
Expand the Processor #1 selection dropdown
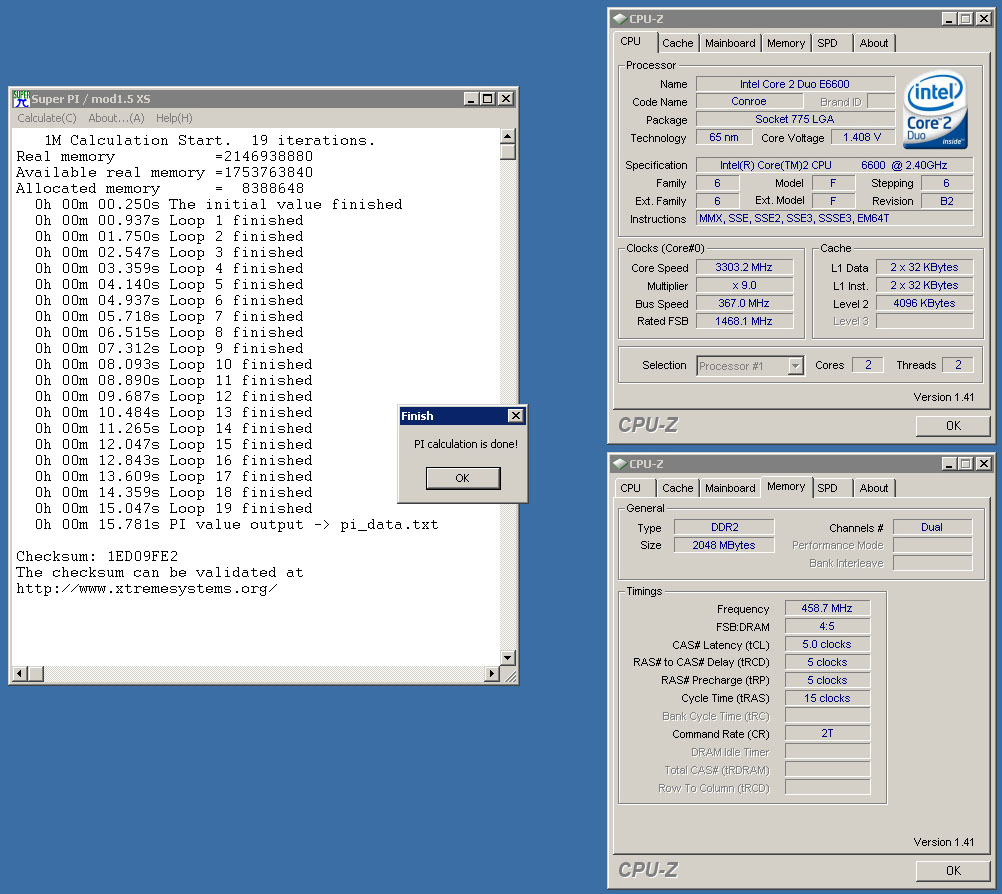pyautogui.click(x=796, y=366)
